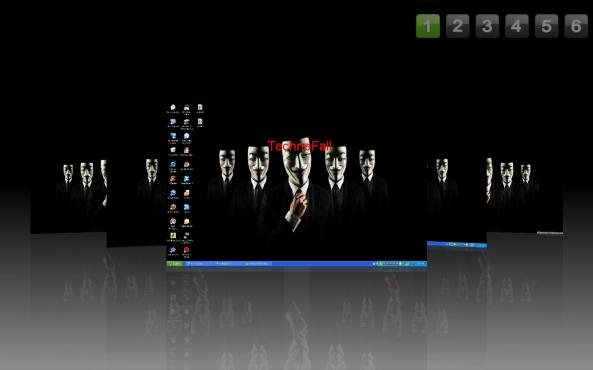Go to desktop number 4
The width and height of the screenshot is (593, 370).
point(517,26)
